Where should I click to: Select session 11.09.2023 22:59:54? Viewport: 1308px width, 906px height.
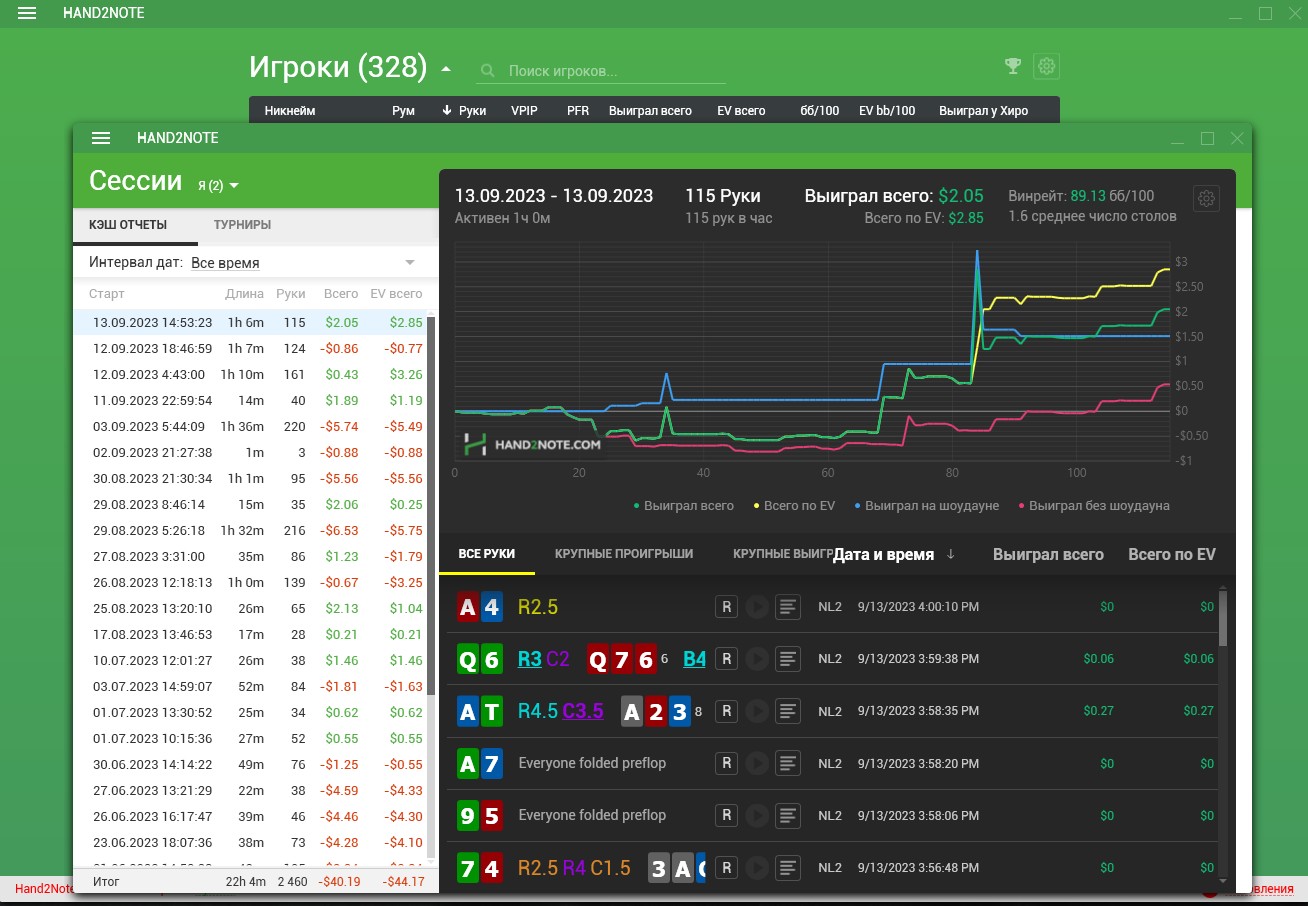[x=249, y=401]
